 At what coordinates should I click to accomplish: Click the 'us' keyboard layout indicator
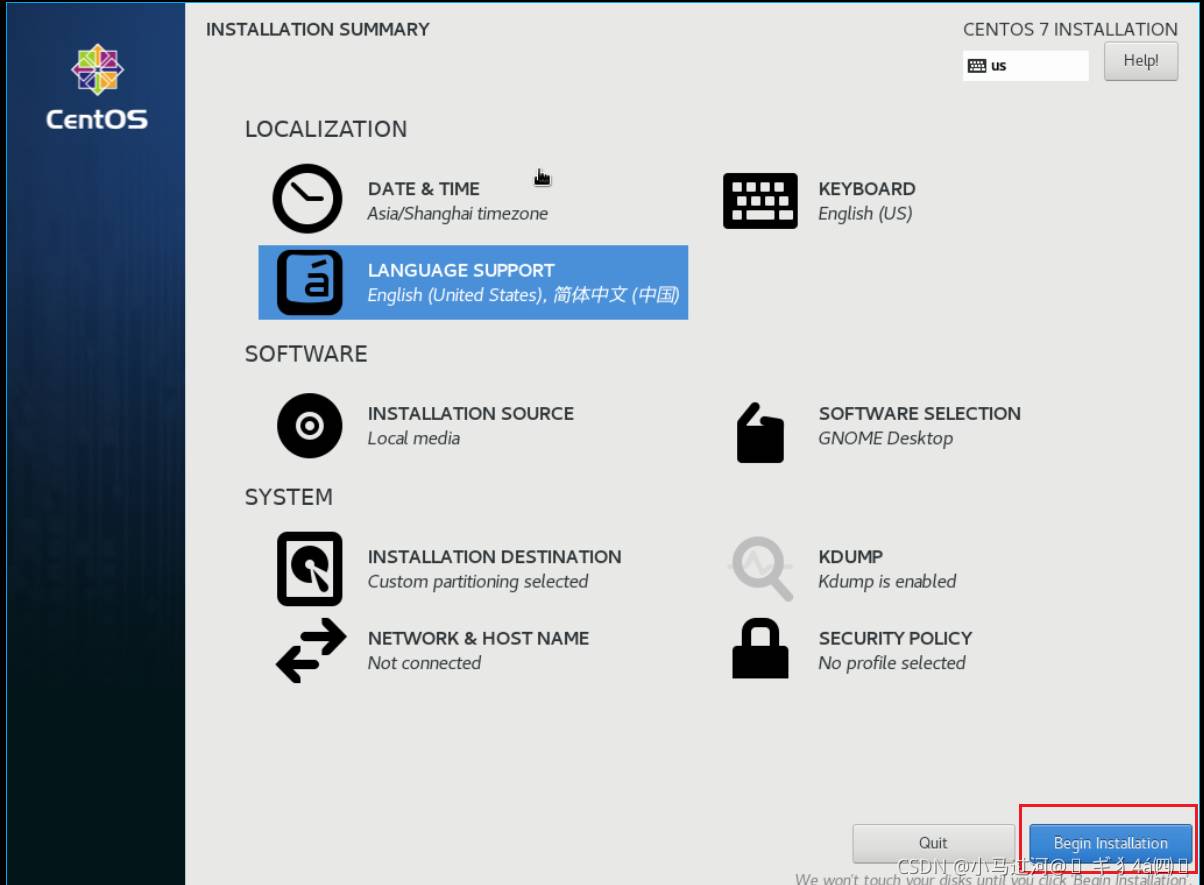1024,66
